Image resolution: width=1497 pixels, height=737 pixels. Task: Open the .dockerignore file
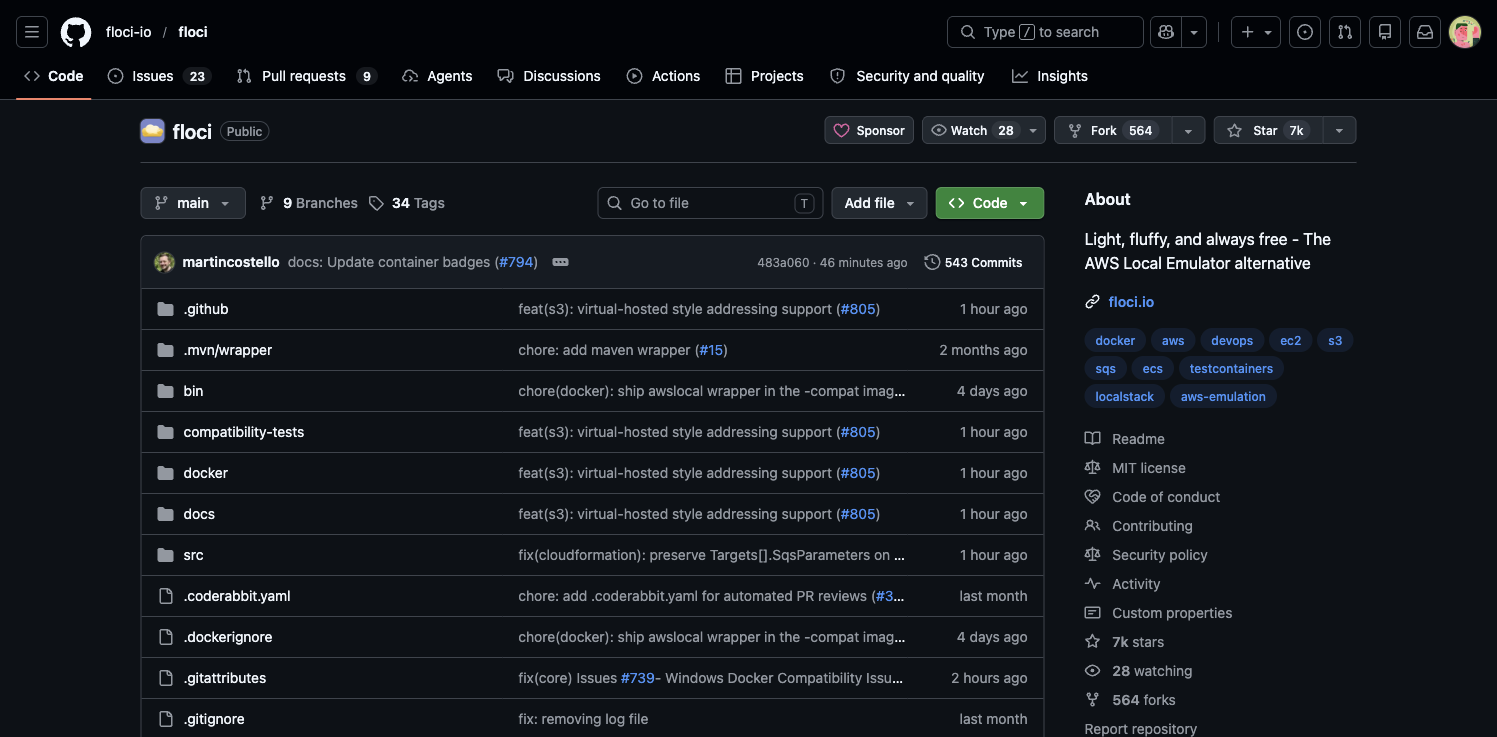(228, 637)
